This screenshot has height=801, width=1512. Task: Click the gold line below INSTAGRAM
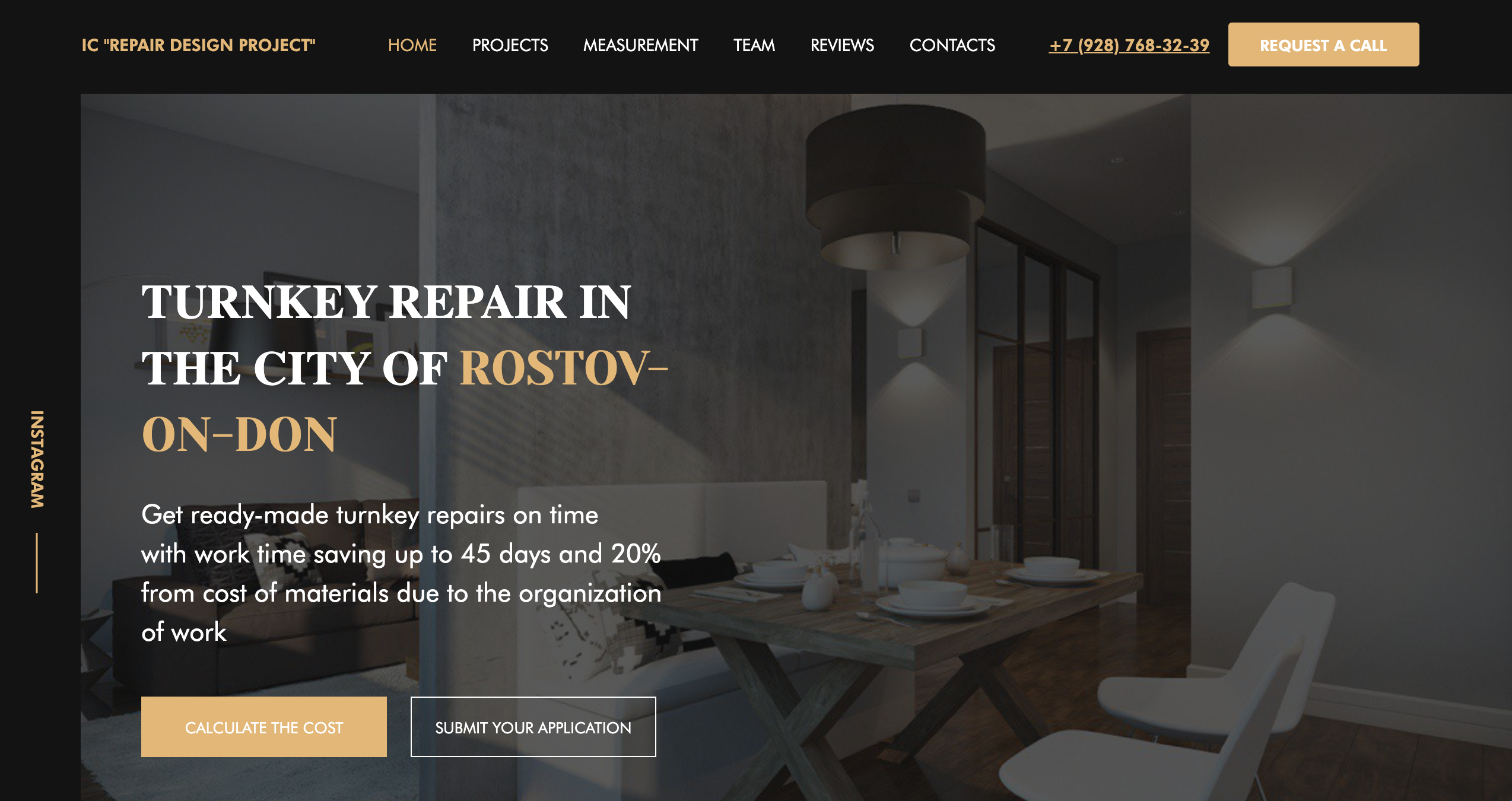point(37,562)
